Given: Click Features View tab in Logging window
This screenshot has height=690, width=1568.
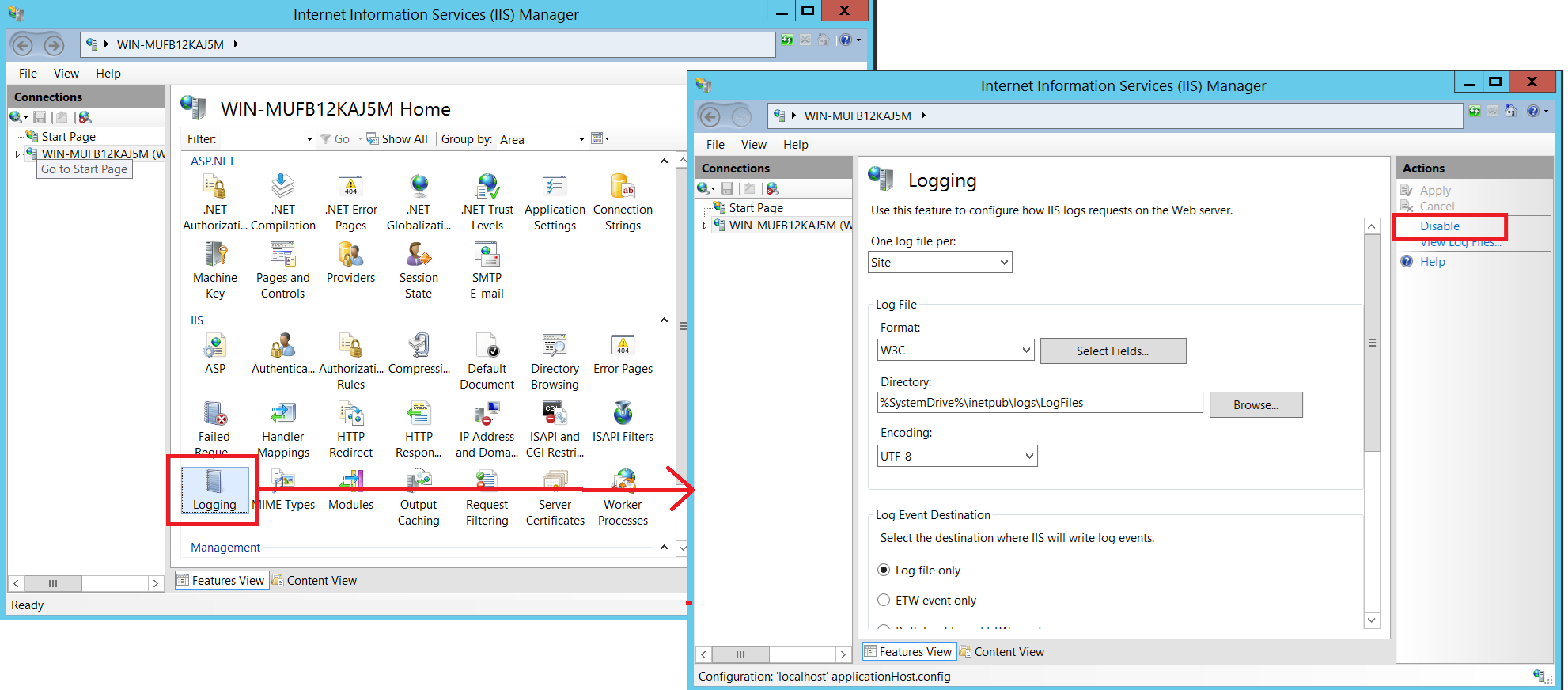Looking at the screenshot, I should point(908,651).
